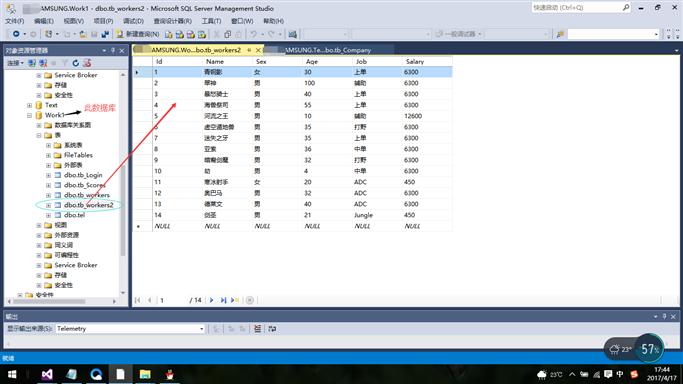Click the Salary column header

[415, 61]
